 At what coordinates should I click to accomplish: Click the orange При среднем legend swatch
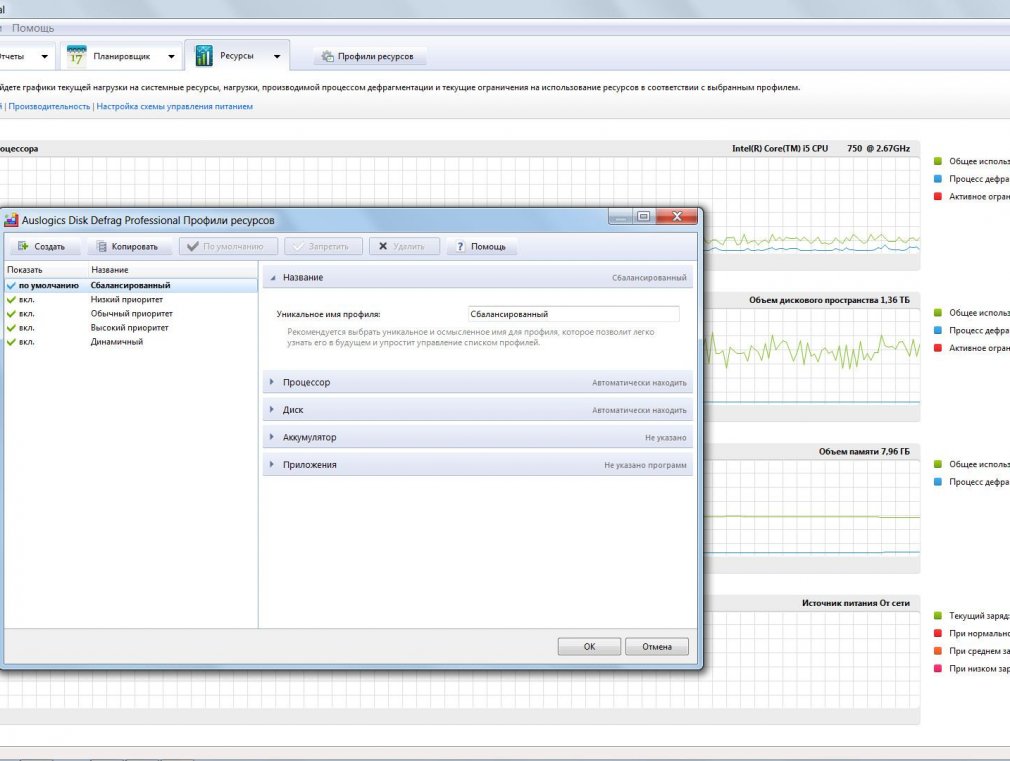(x=938, y=651)
